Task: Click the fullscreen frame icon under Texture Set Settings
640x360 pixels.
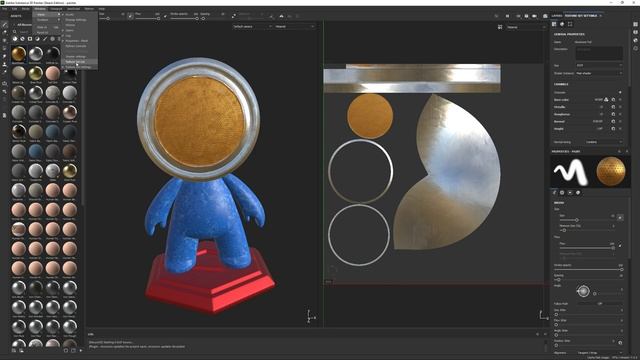Action: point(570,24)
